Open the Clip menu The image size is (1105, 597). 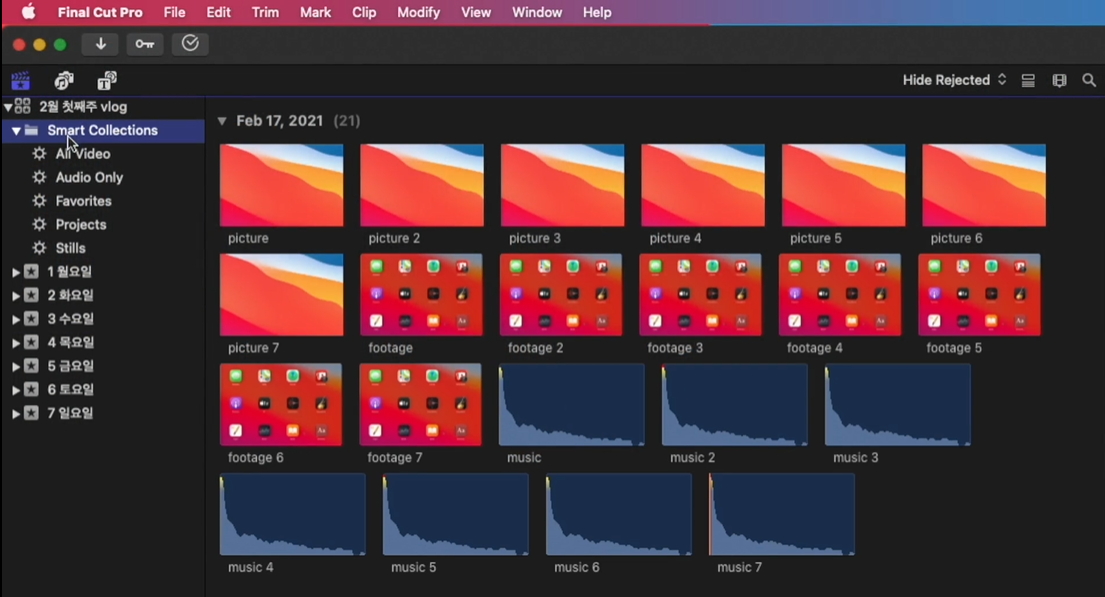364,12
